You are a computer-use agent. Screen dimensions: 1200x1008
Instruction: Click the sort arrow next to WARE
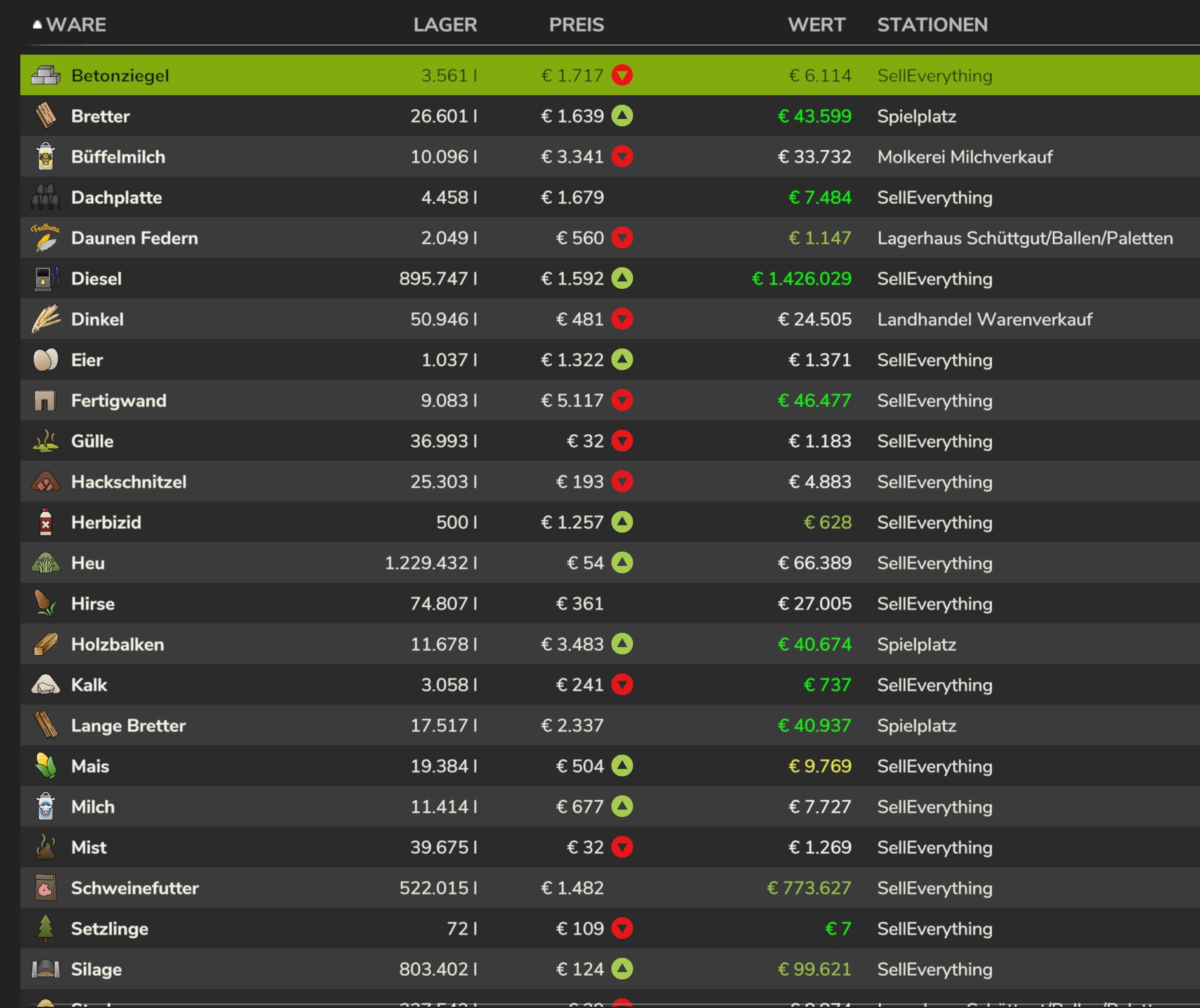[x=37, y=25]
